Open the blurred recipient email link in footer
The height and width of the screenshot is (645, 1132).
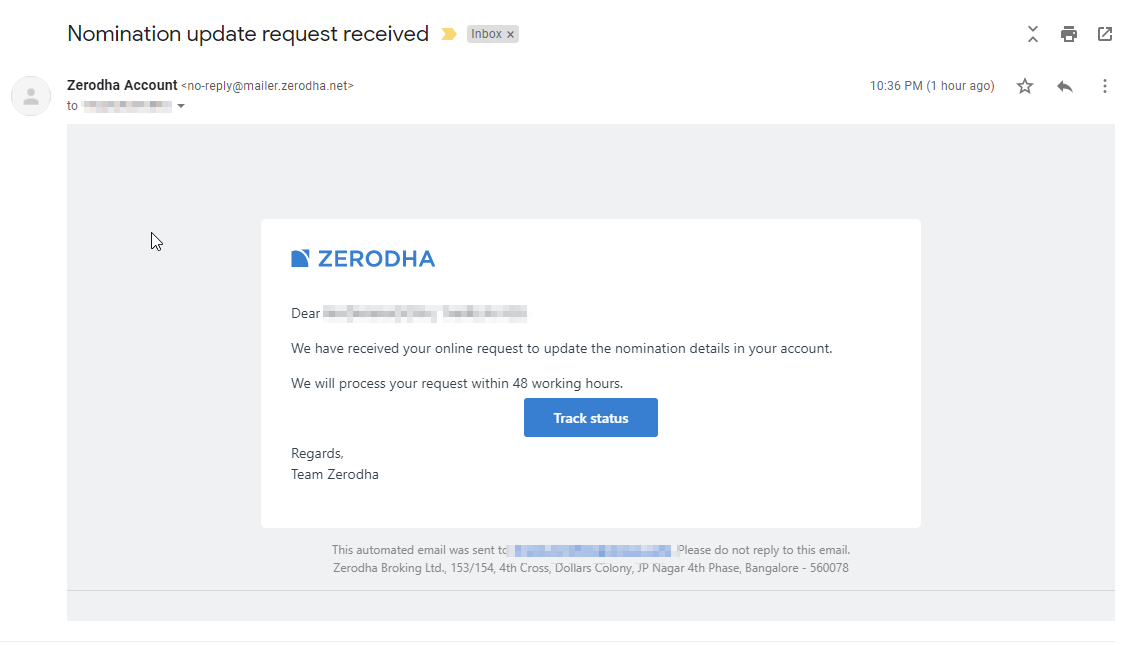click(592, 550)
